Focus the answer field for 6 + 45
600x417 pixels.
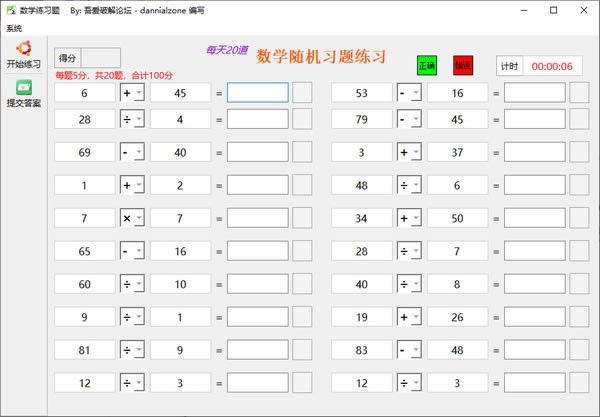[x=258, y=93]
